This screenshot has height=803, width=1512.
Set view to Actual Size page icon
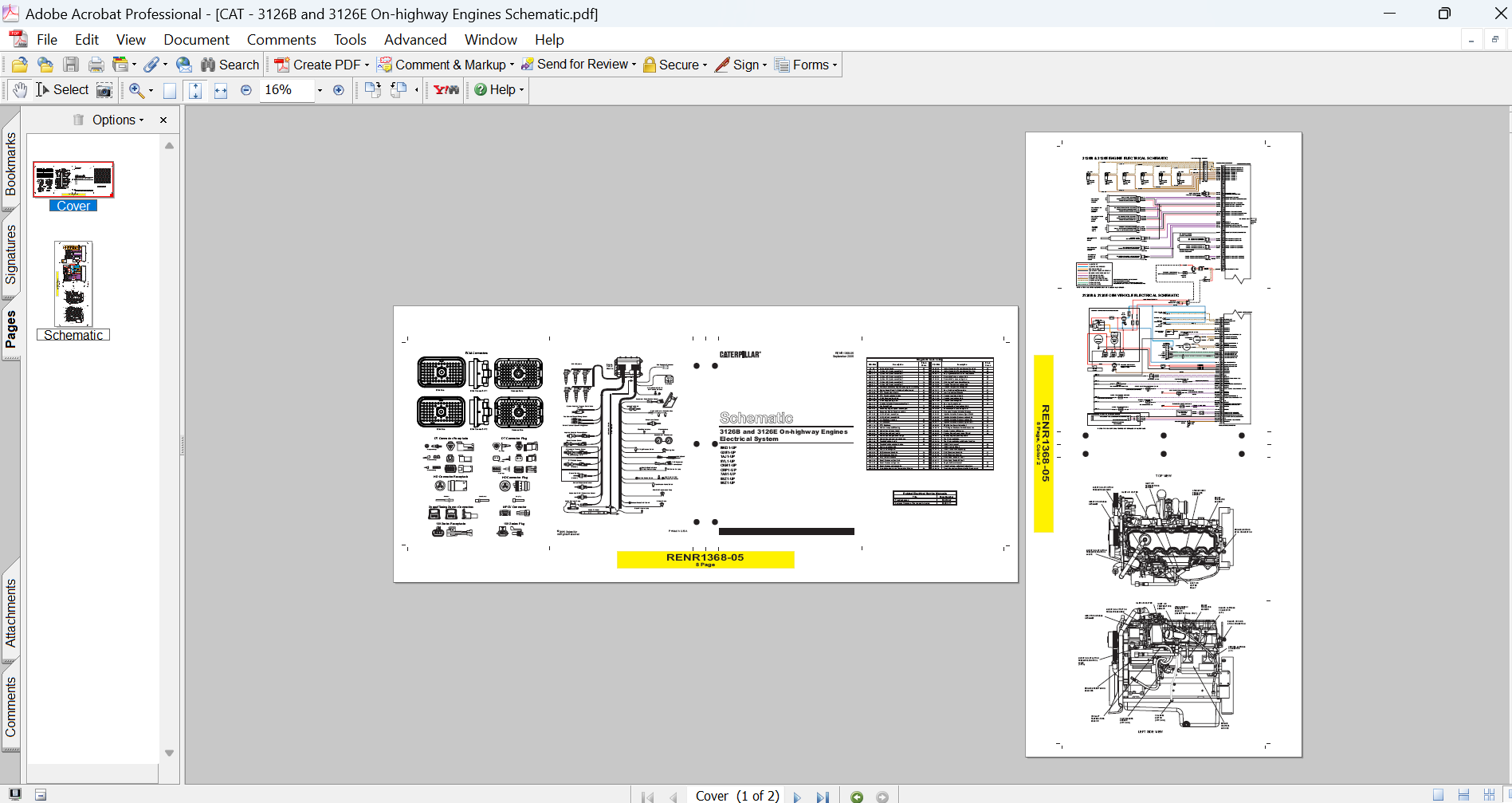[170, 90]
